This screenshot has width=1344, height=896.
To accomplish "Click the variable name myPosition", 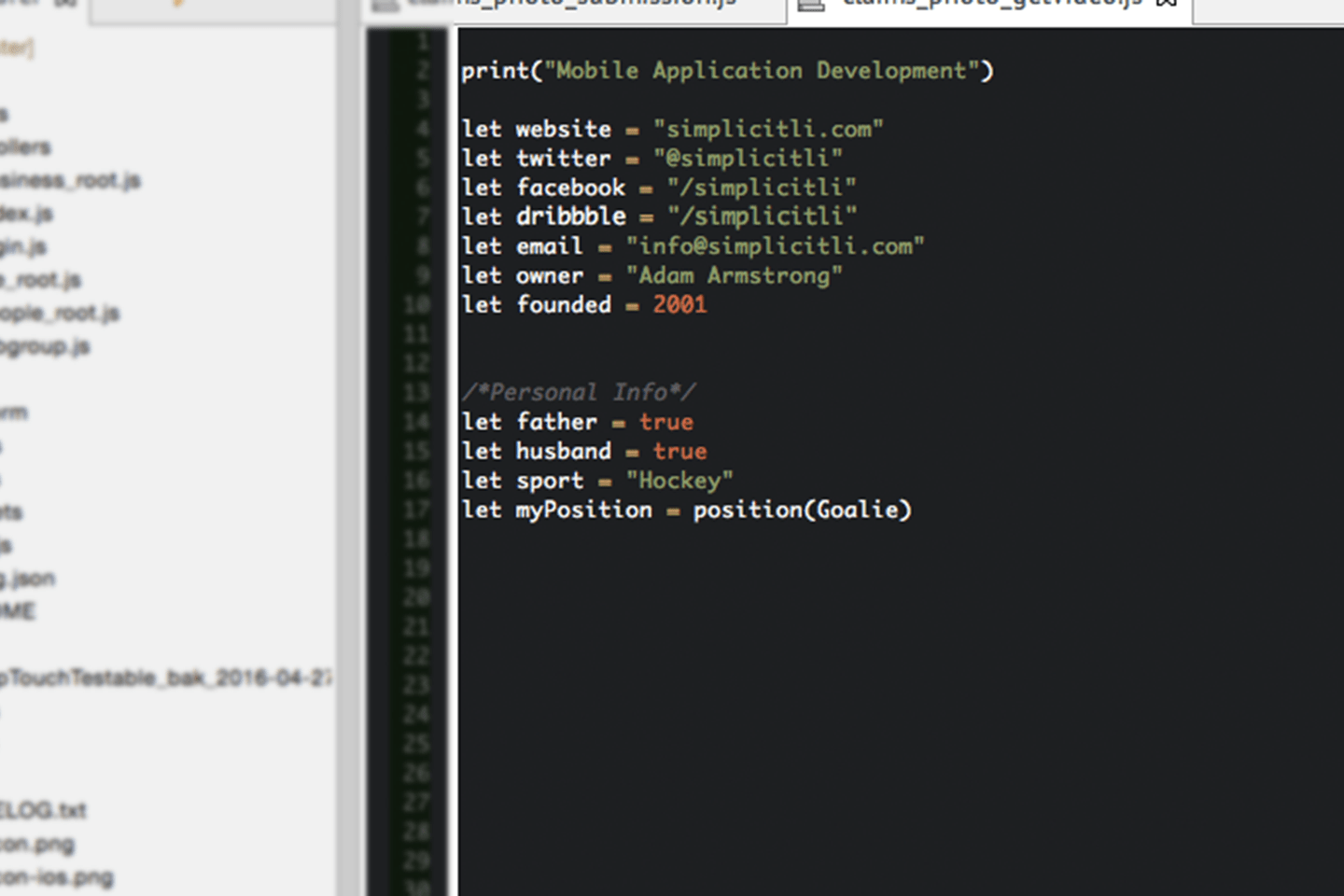I will click(584, 510).
